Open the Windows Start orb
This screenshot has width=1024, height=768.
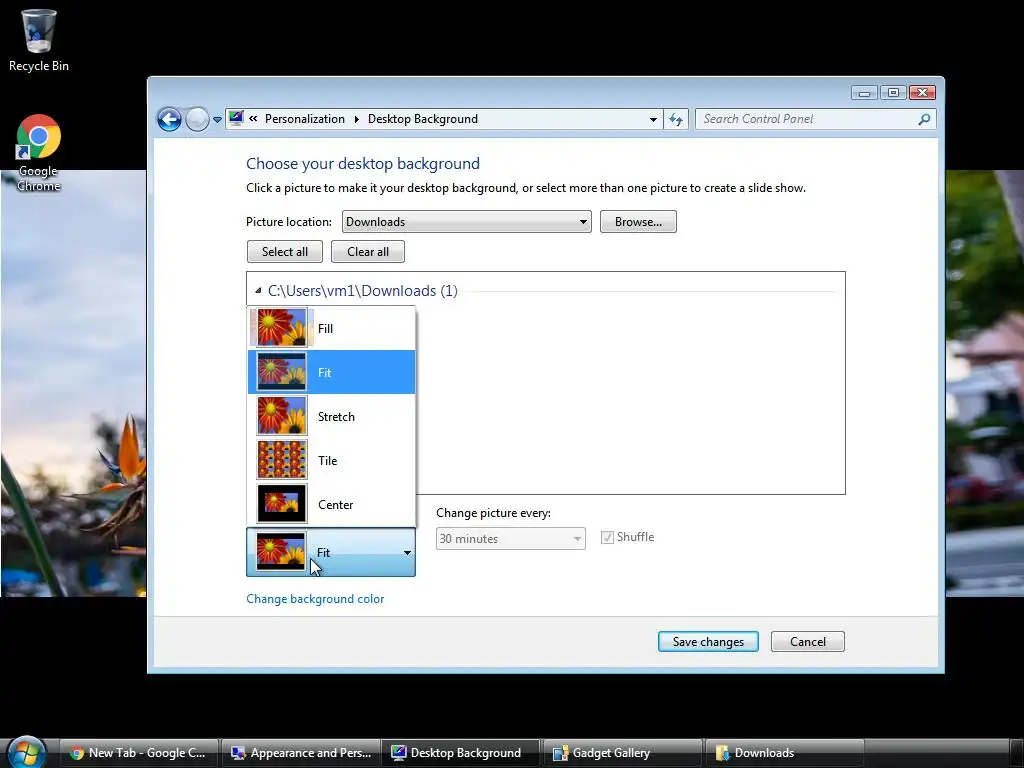pyautogui.click(x=27, y=752)
